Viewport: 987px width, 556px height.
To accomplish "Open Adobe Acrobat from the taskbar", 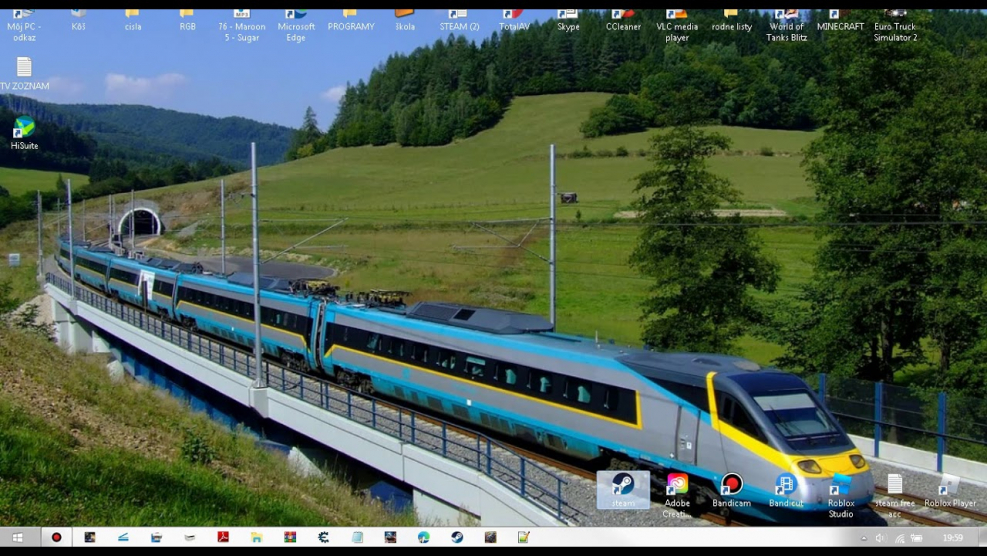I will click(x=223, y=537).
